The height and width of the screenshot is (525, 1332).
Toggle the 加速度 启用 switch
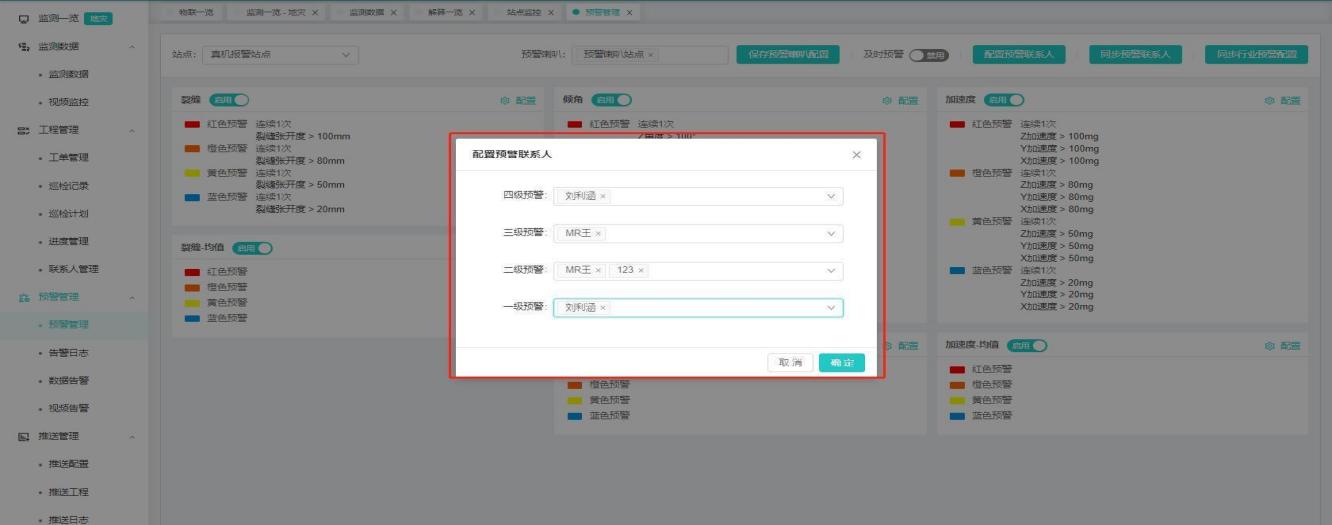[x=1003, y=100]
